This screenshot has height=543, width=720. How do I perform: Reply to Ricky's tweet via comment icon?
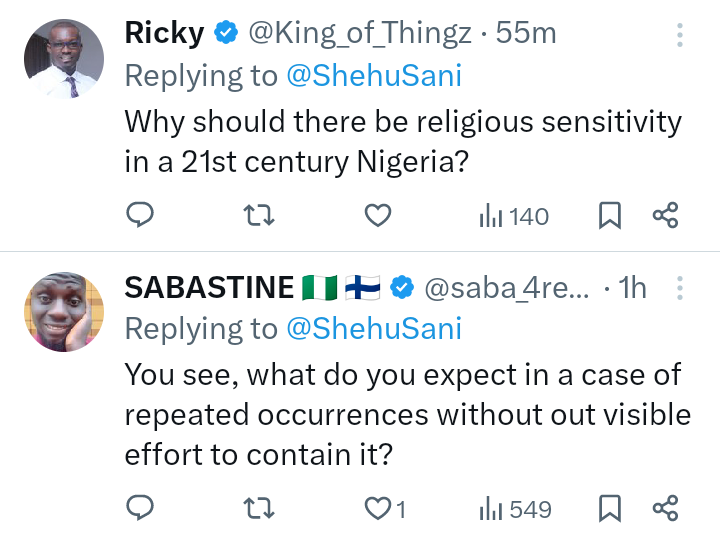click(140, 215)
